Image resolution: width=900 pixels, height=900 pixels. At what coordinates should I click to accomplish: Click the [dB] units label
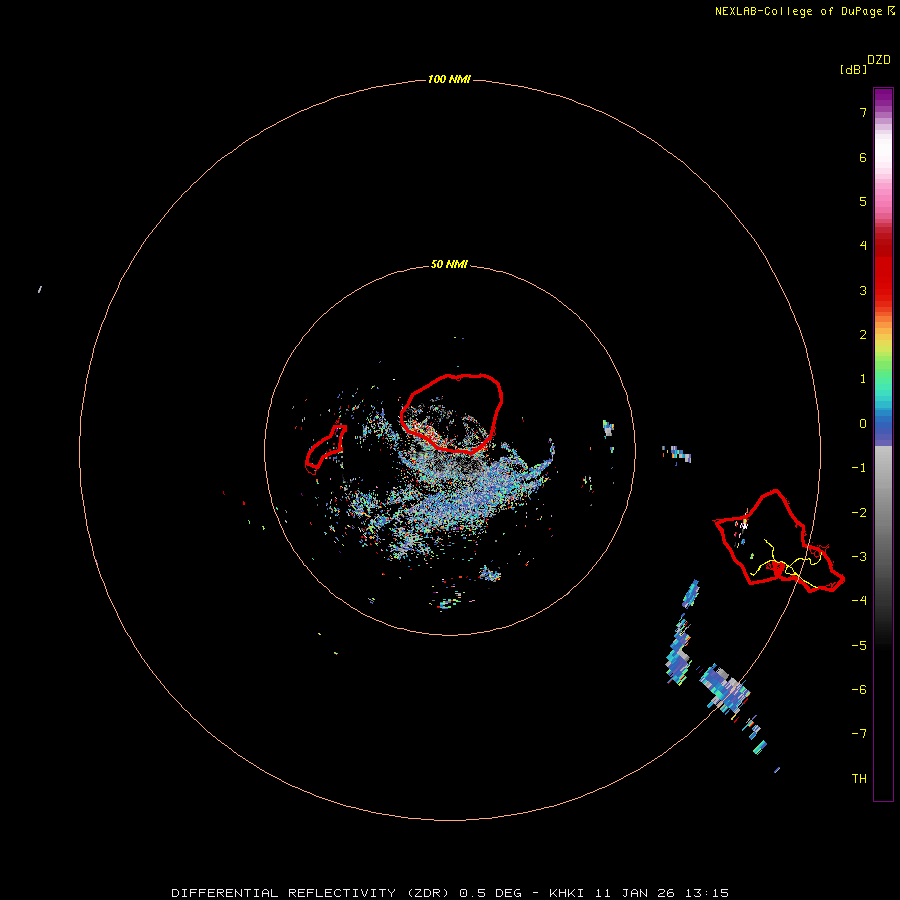853,69
